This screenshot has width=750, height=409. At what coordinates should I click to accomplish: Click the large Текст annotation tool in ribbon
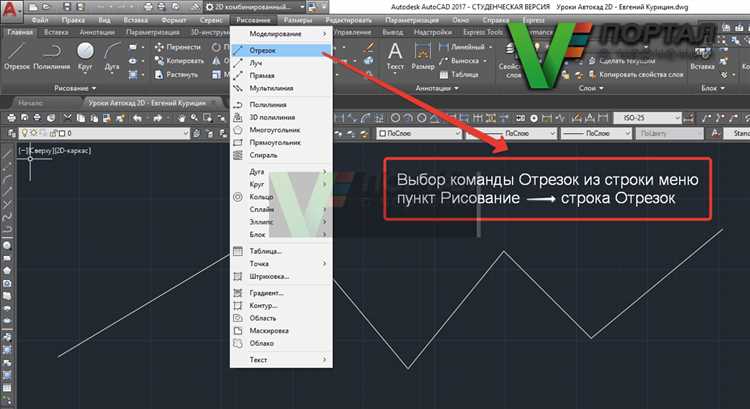pos(395,56)
